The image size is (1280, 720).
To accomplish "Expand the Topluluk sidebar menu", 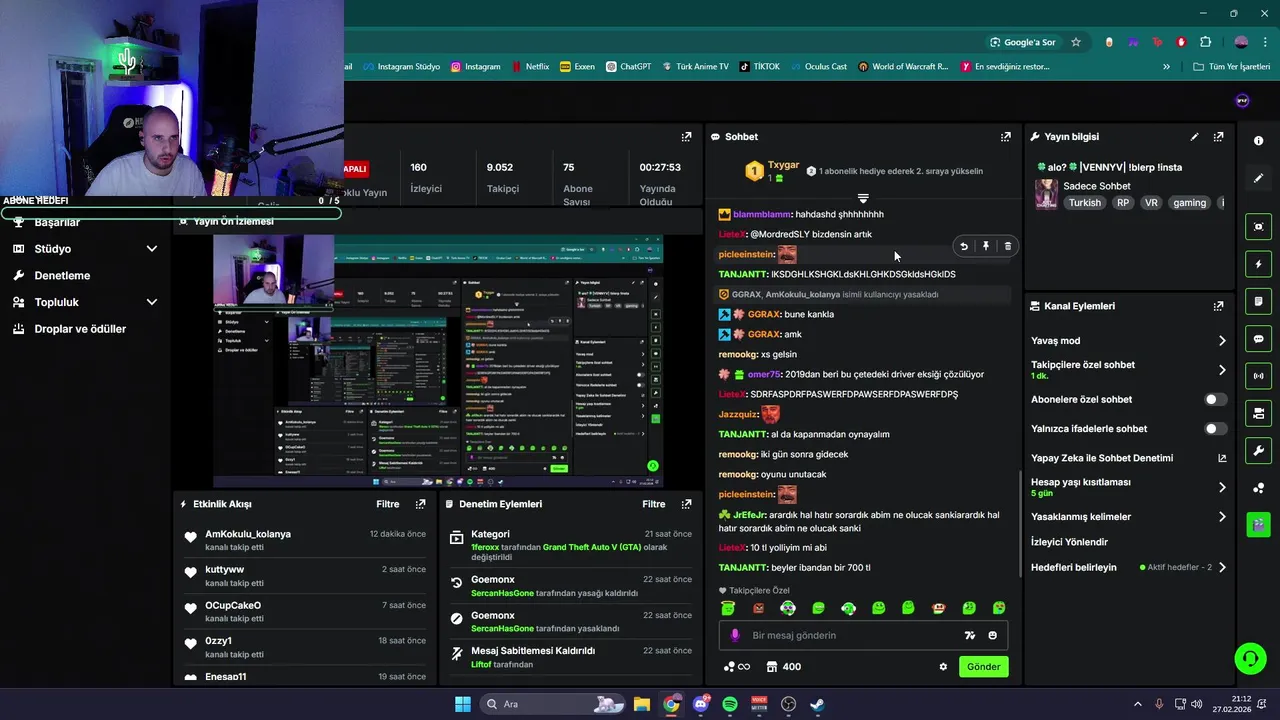I will coord(152,302).
